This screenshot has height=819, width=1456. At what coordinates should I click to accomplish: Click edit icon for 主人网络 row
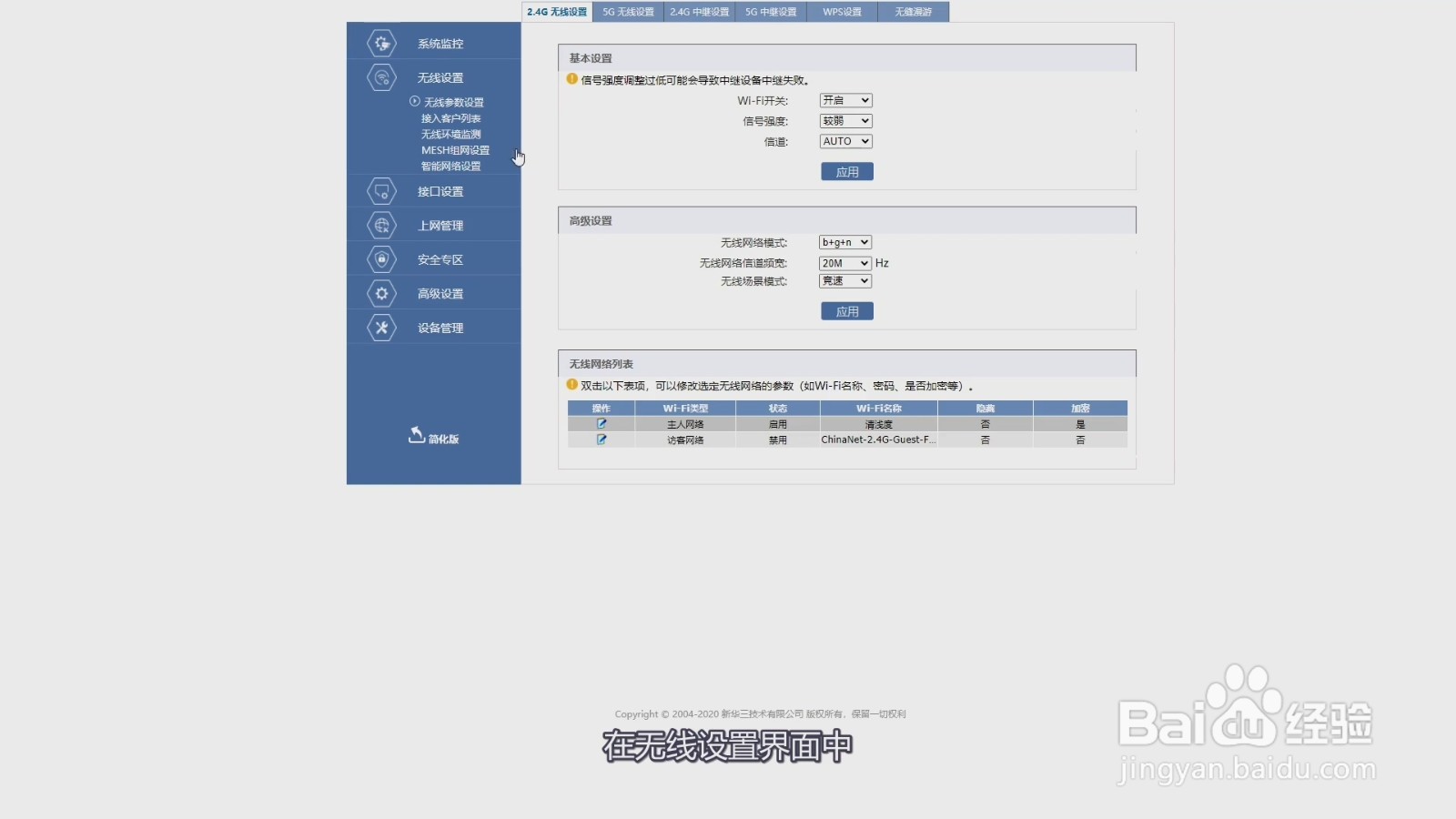click(x=602, y=424)
